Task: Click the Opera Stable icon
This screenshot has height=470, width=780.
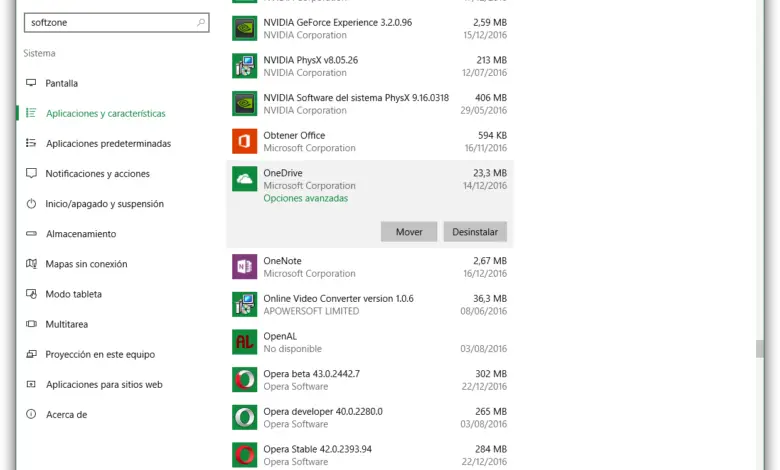Action: point(244,455)
